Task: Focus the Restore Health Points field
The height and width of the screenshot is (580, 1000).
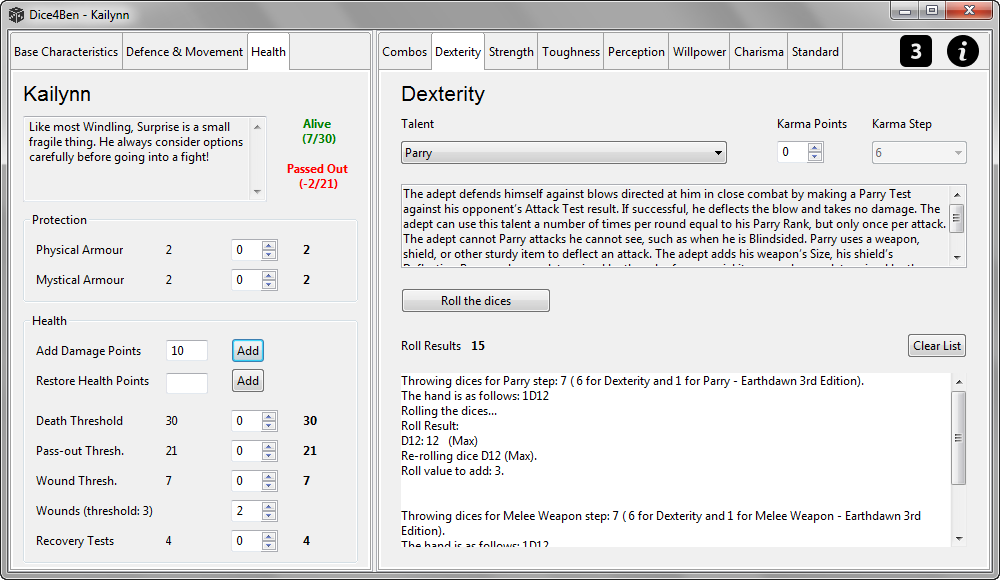Action: tap(187, 381)
